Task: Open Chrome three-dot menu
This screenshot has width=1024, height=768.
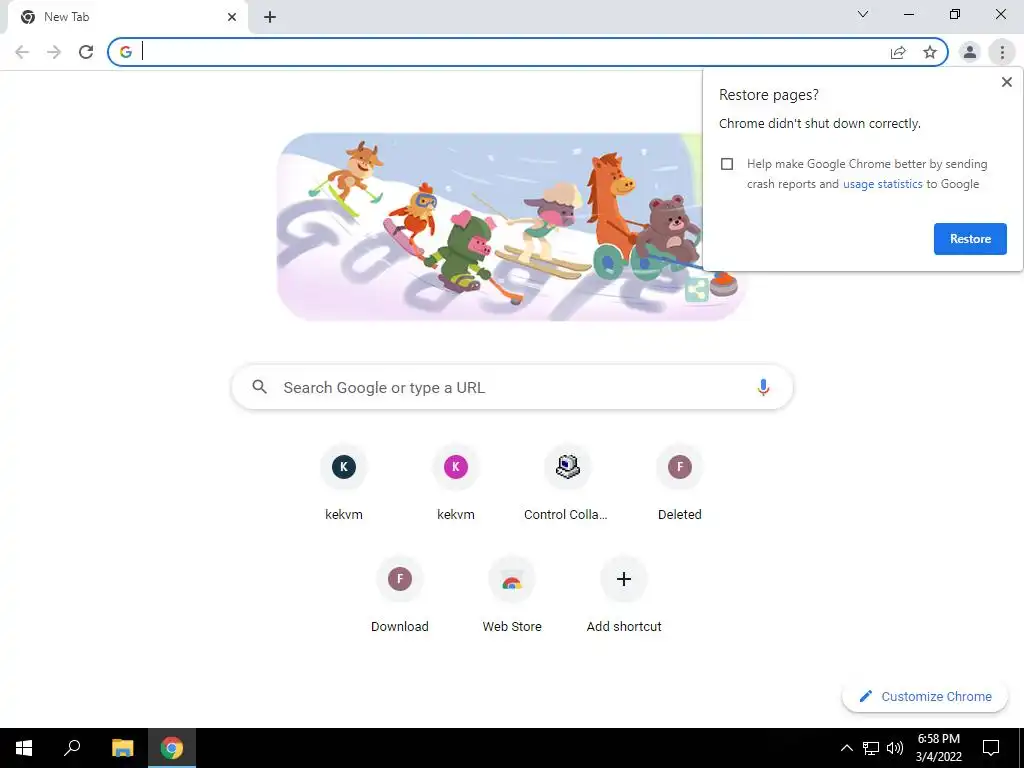Action: click(1002, 52)
